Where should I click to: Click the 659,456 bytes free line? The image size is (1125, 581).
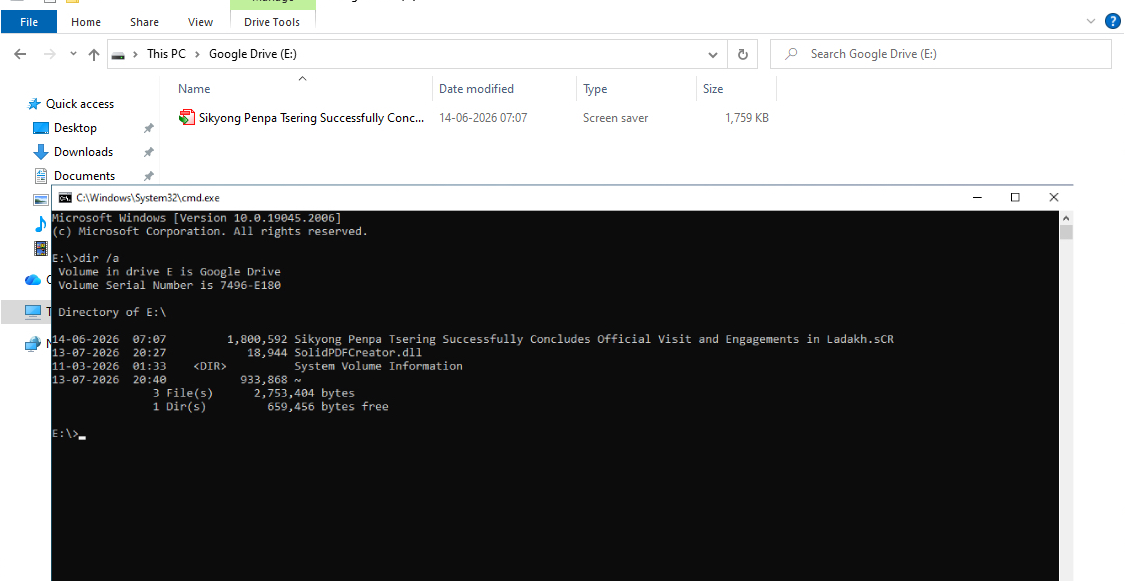[x=270, y=407]
